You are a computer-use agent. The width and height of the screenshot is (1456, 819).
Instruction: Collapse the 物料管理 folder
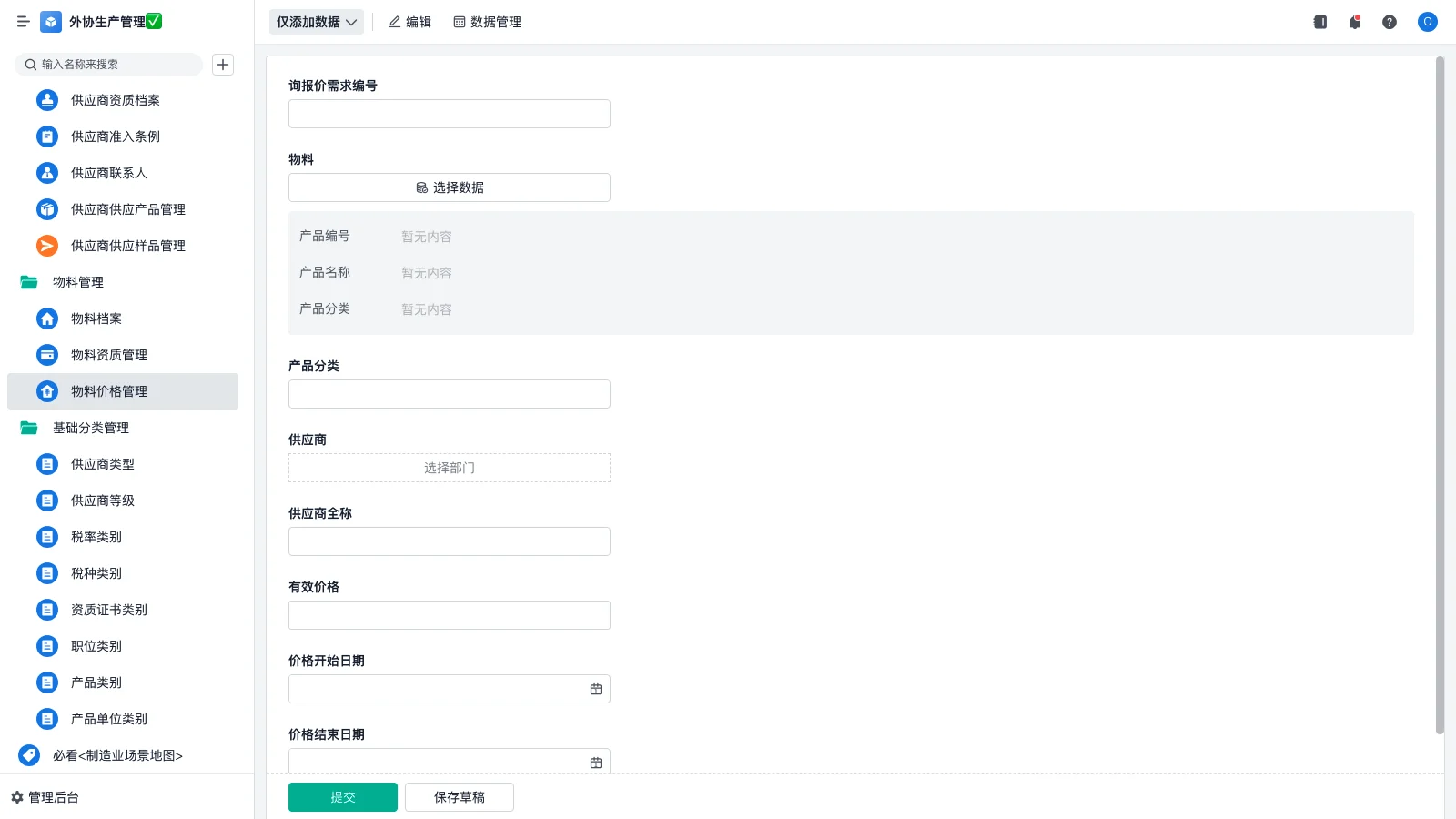pos(29,282)
